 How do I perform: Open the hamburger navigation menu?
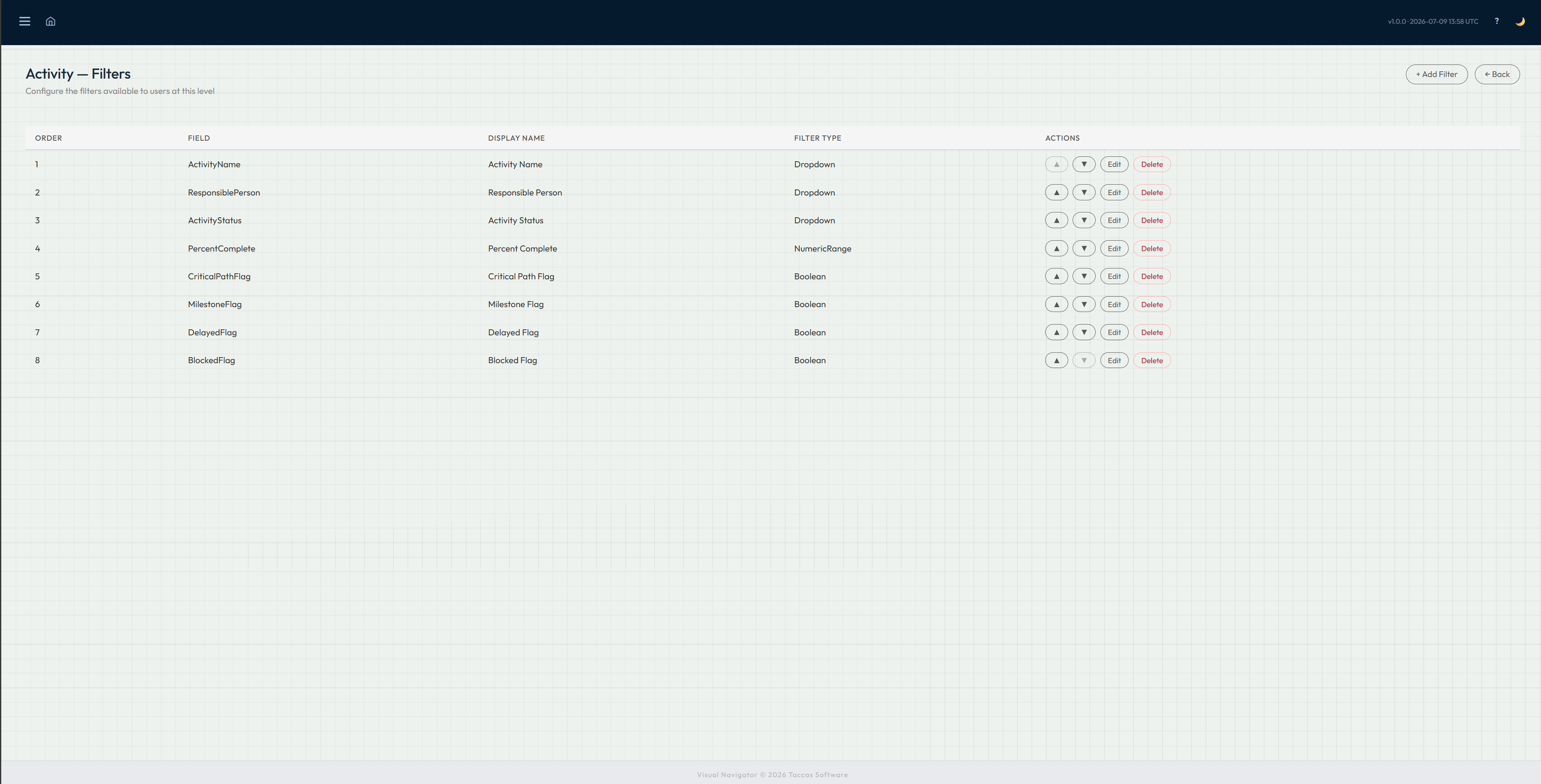[25, 21]
